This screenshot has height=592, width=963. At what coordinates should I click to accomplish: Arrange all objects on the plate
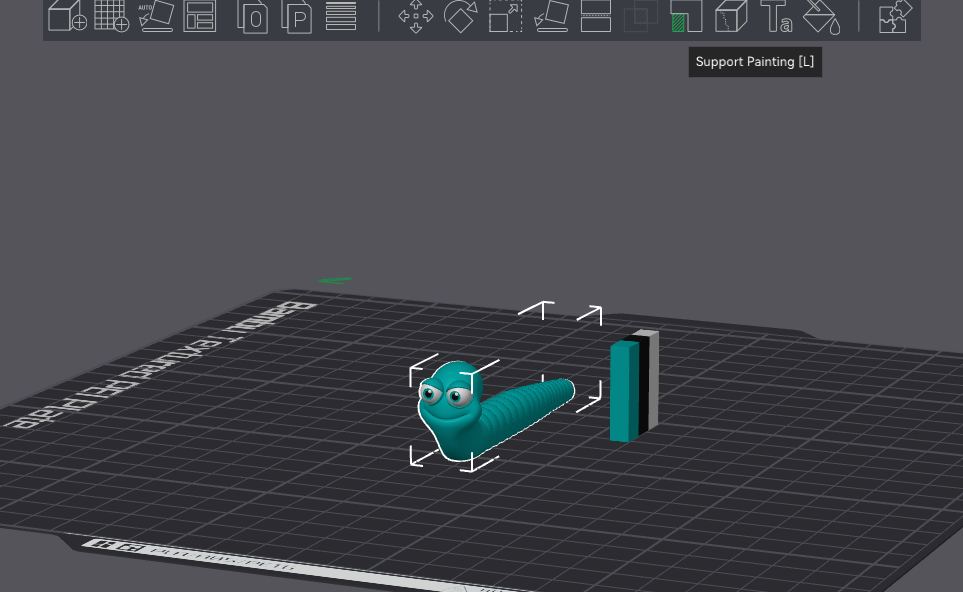(200, 15)
